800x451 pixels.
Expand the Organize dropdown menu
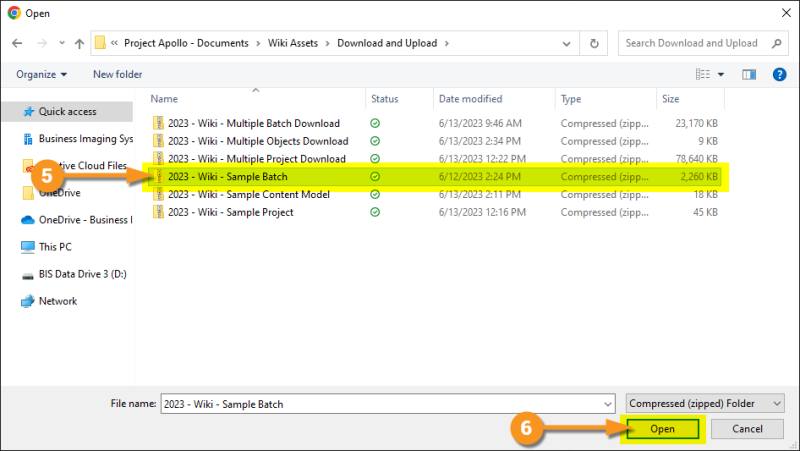coord(41,74)
